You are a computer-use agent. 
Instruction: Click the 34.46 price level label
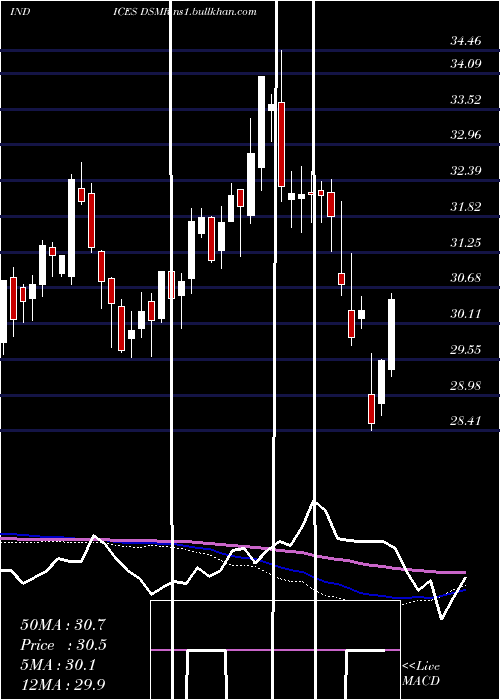466,42
